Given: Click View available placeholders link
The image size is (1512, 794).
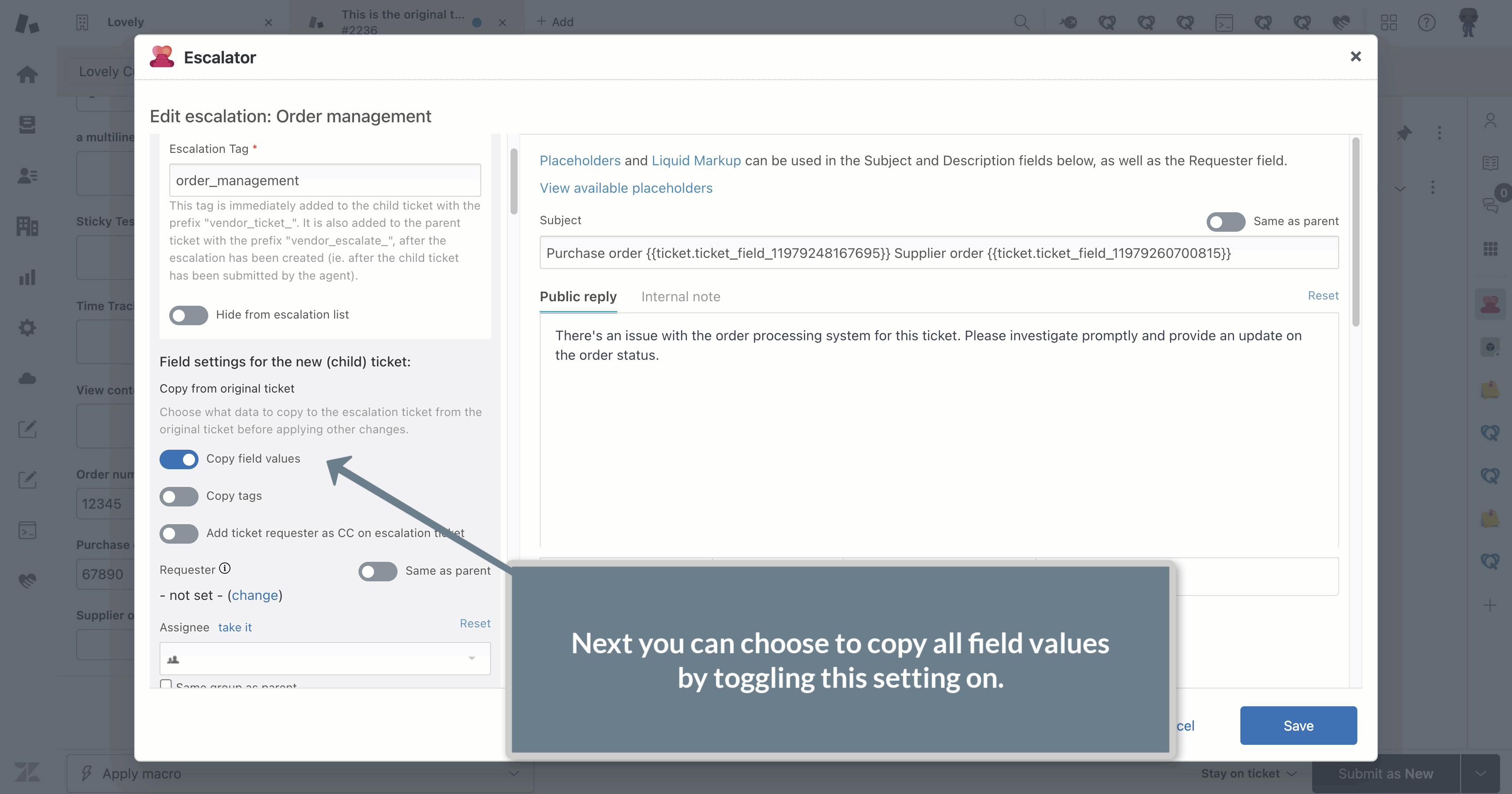Looking at the screenshot, I should 626,188.
